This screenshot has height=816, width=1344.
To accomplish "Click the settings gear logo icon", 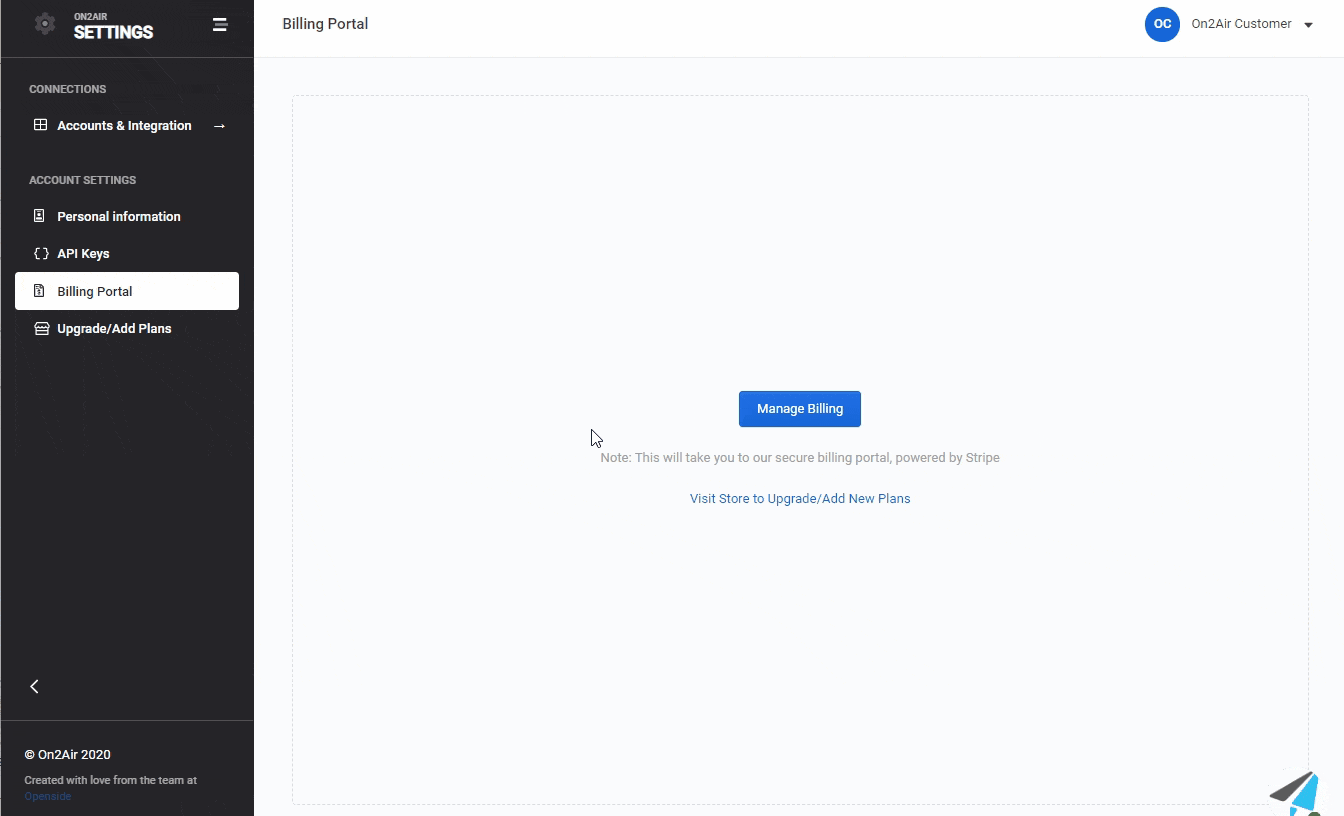I will (x=45, y=24).
